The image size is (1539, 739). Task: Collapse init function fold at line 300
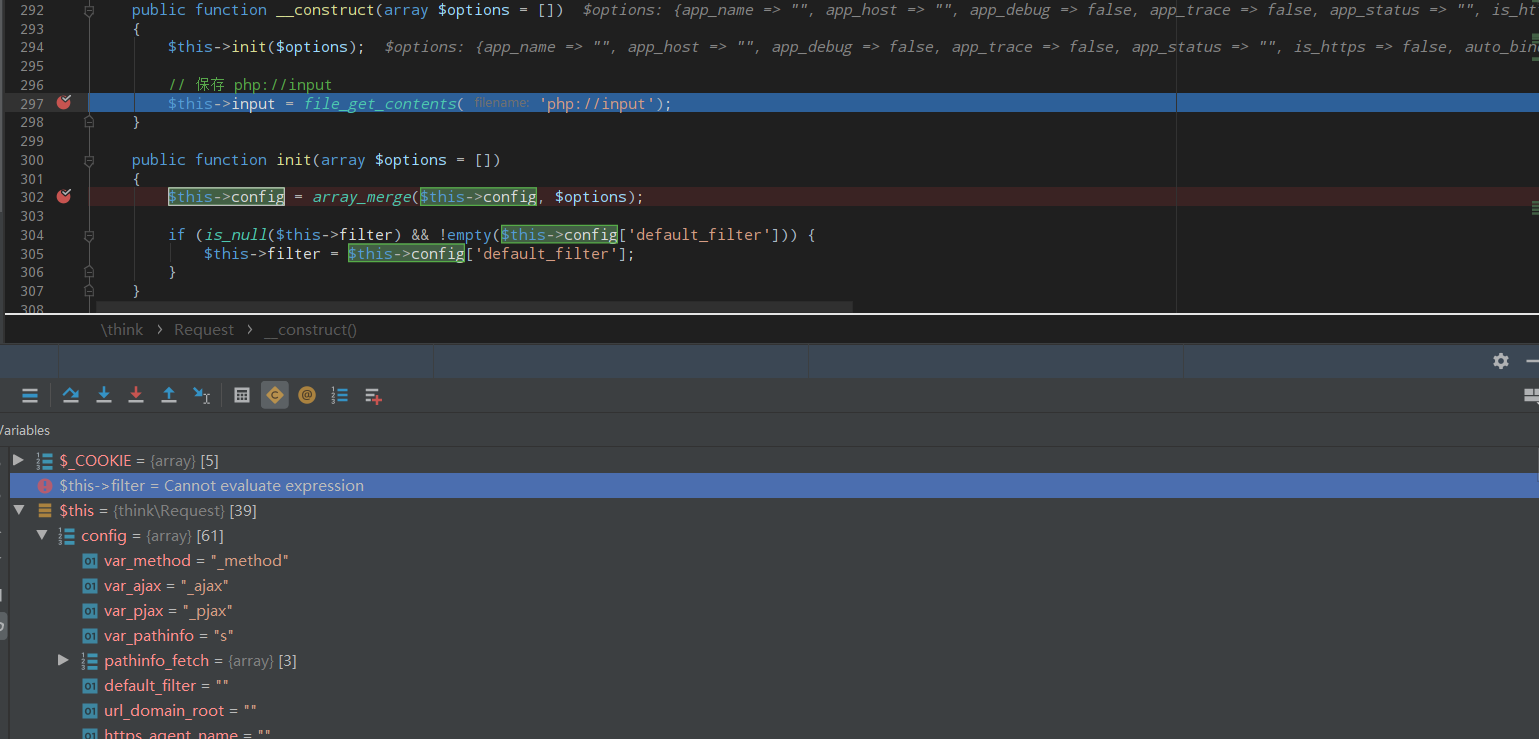click(89, 160)
